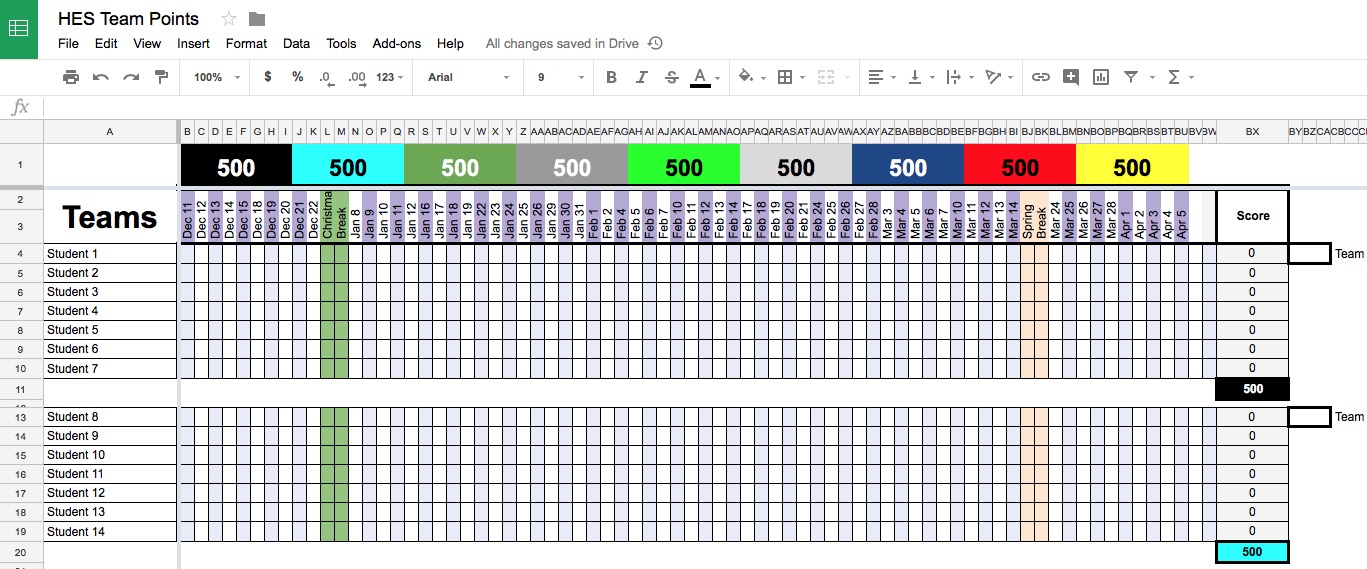Screen dimensions: 1367x569
Task: Select row 1 header
Action: point(21,164)
